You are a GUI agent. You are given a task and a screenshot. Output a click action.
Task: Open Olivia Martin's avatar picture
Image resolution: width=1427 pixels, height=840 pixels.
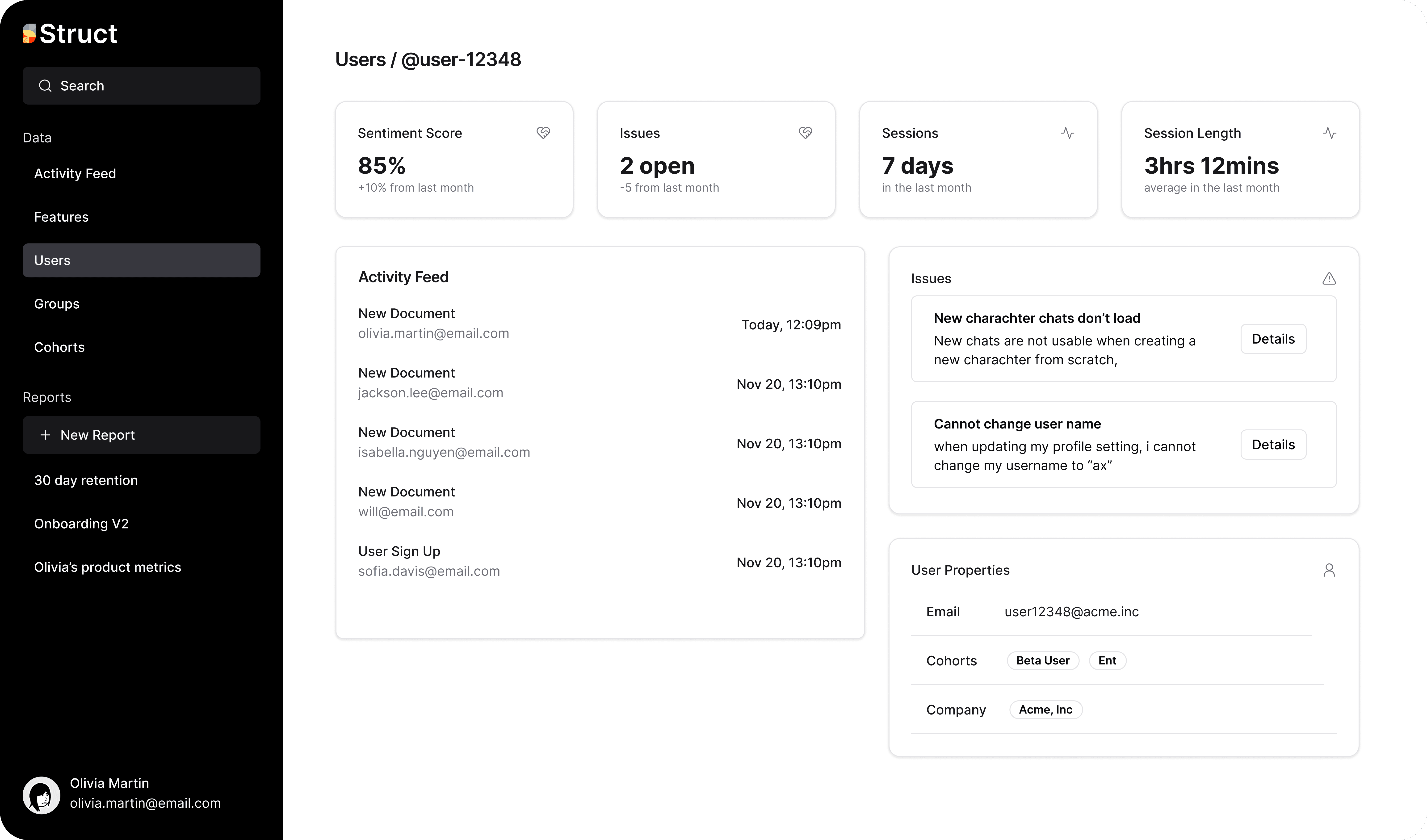[41, 795]
